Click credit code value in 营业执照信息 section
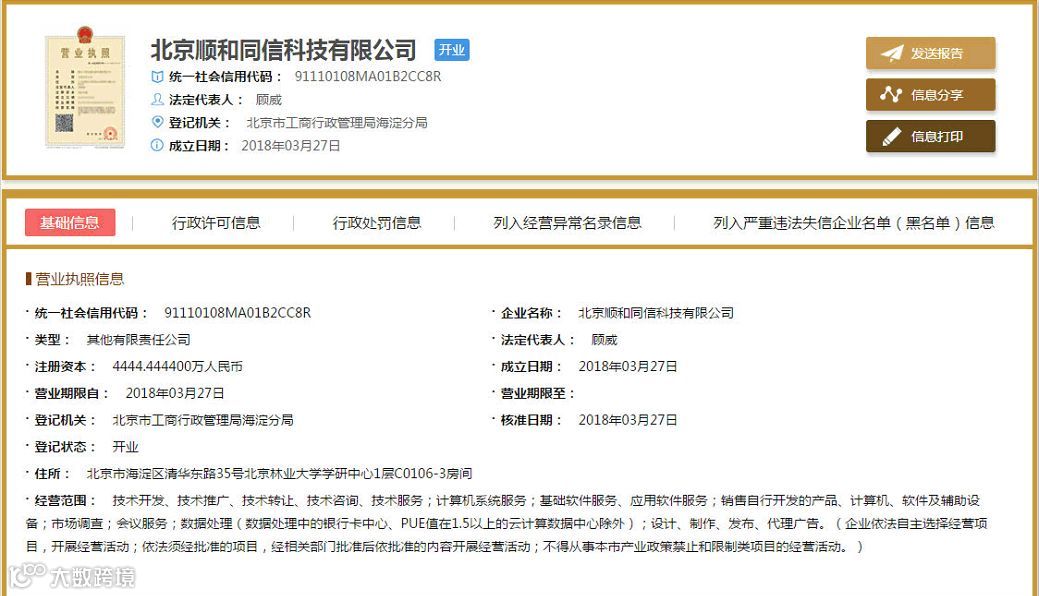1039x596 pixels. click(x=238, y=313)
